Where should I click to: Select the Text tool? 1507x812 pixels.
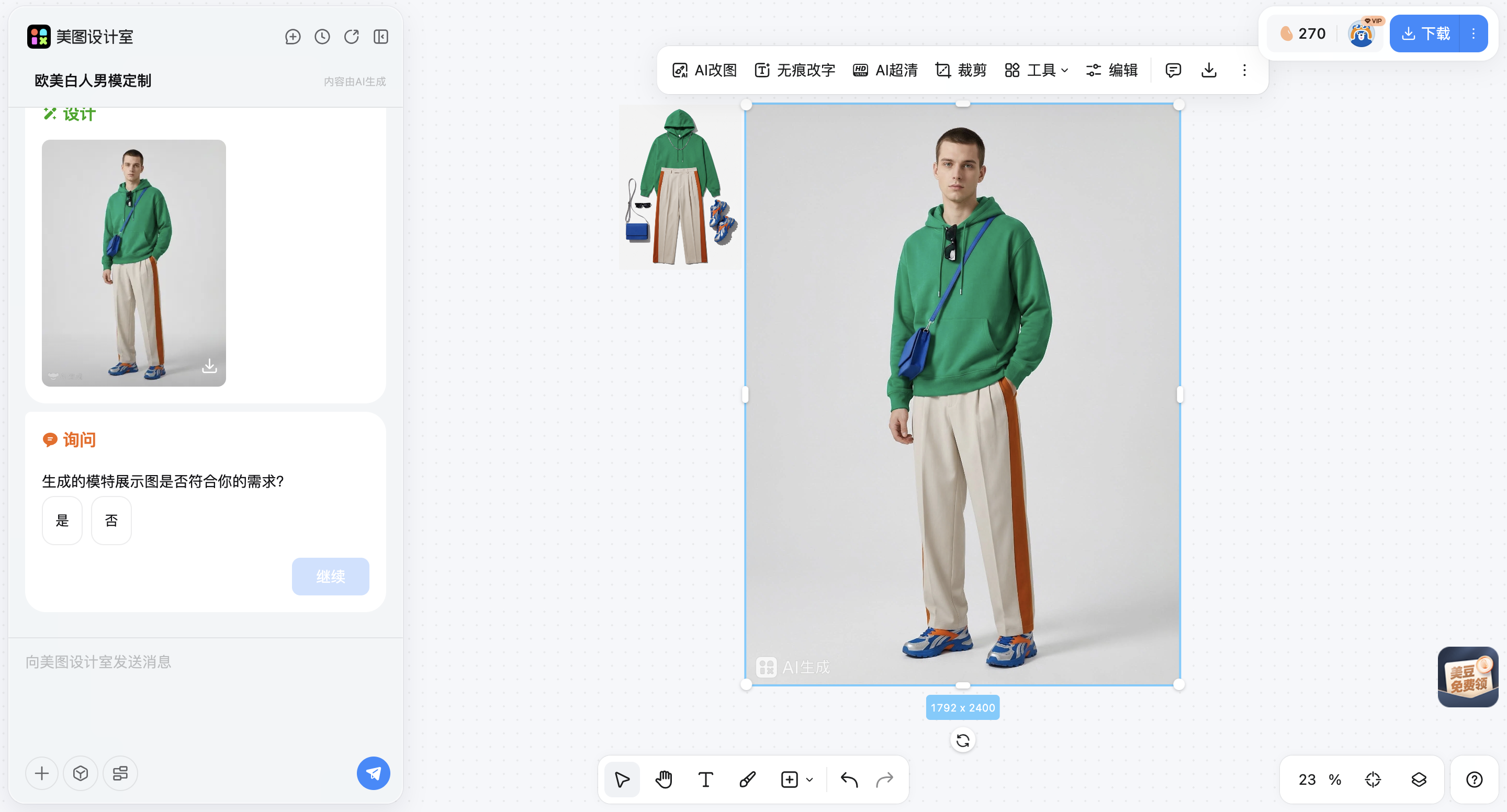coord(705,779)
